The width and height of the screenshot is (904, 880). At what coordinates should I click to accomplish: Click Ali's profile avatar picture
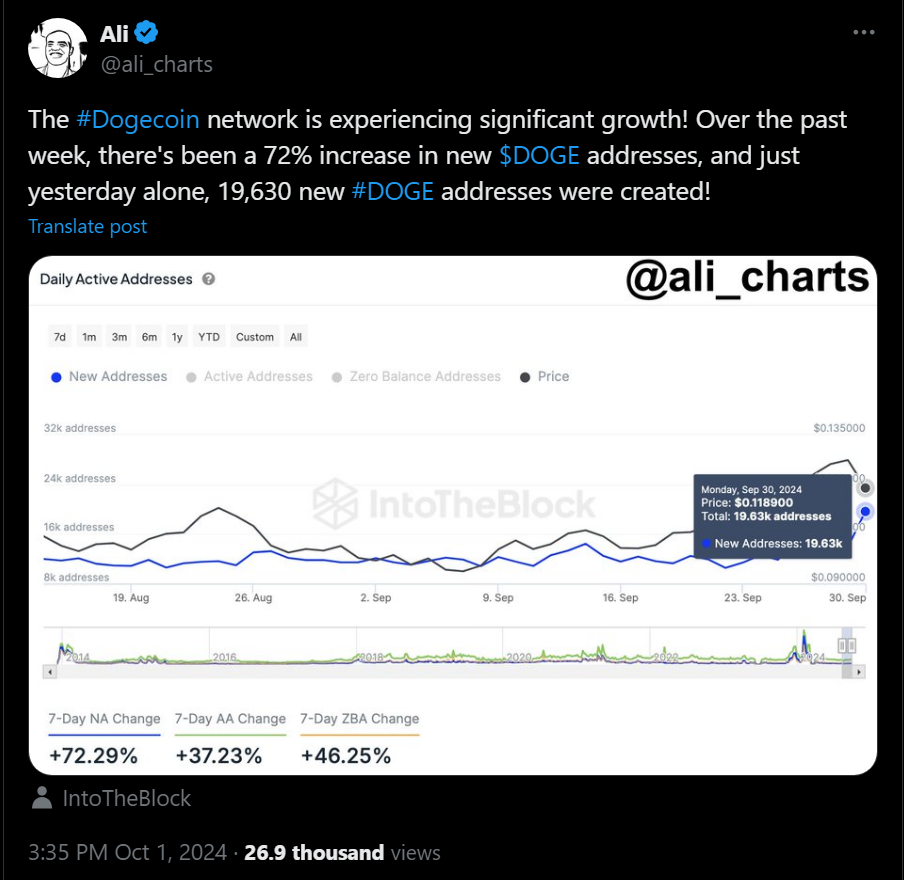coord(57,48)
